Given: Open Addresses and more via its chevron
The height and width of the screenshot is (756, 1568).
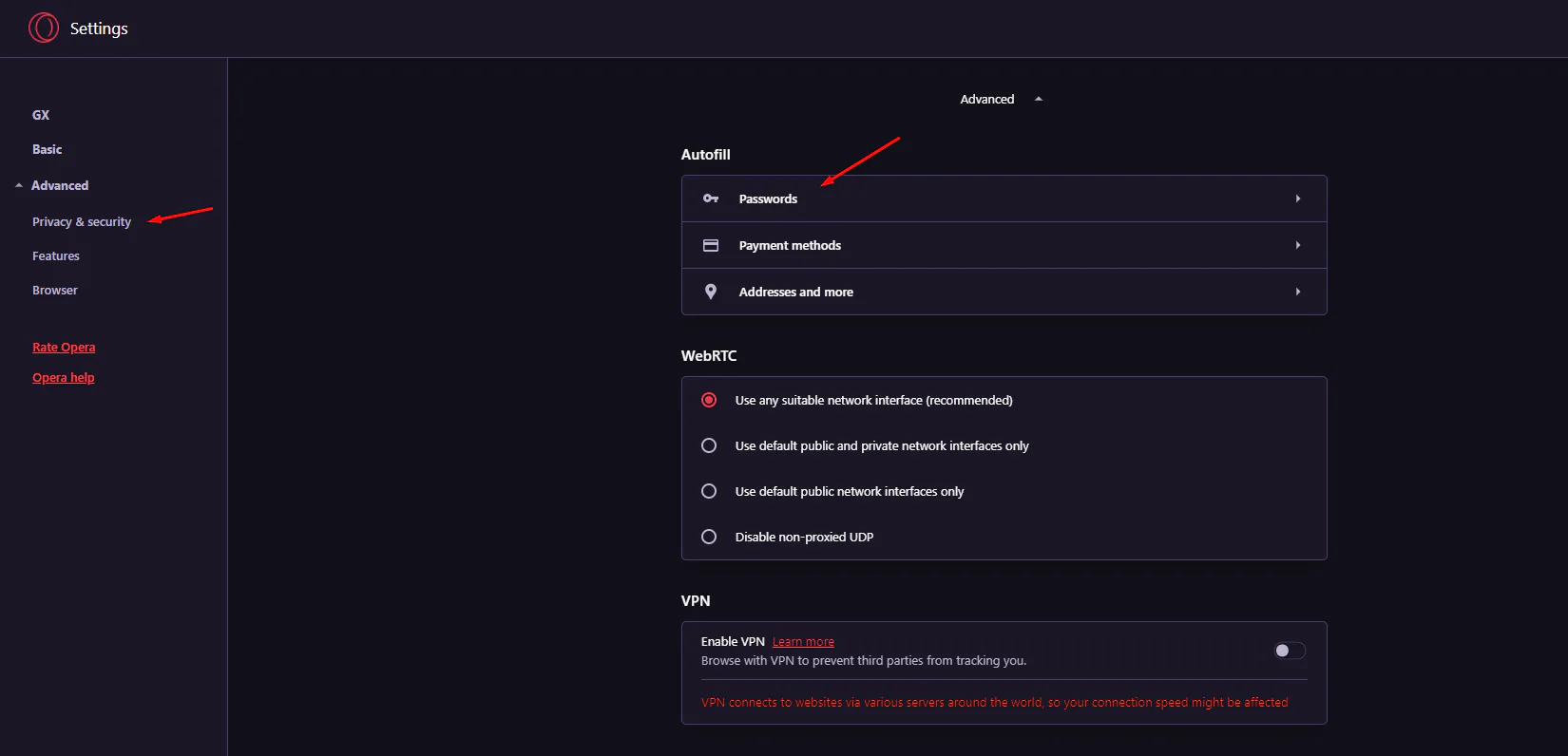Looking at the screenshot, I should (1298, 292).
